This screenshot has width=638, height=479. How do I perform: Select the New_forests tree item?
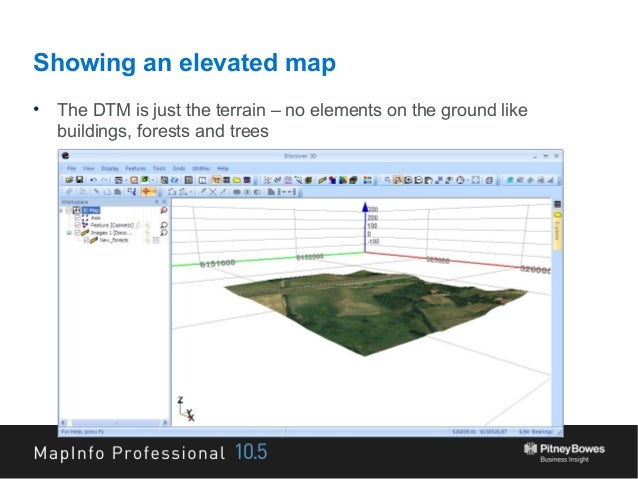coord(114,240)
